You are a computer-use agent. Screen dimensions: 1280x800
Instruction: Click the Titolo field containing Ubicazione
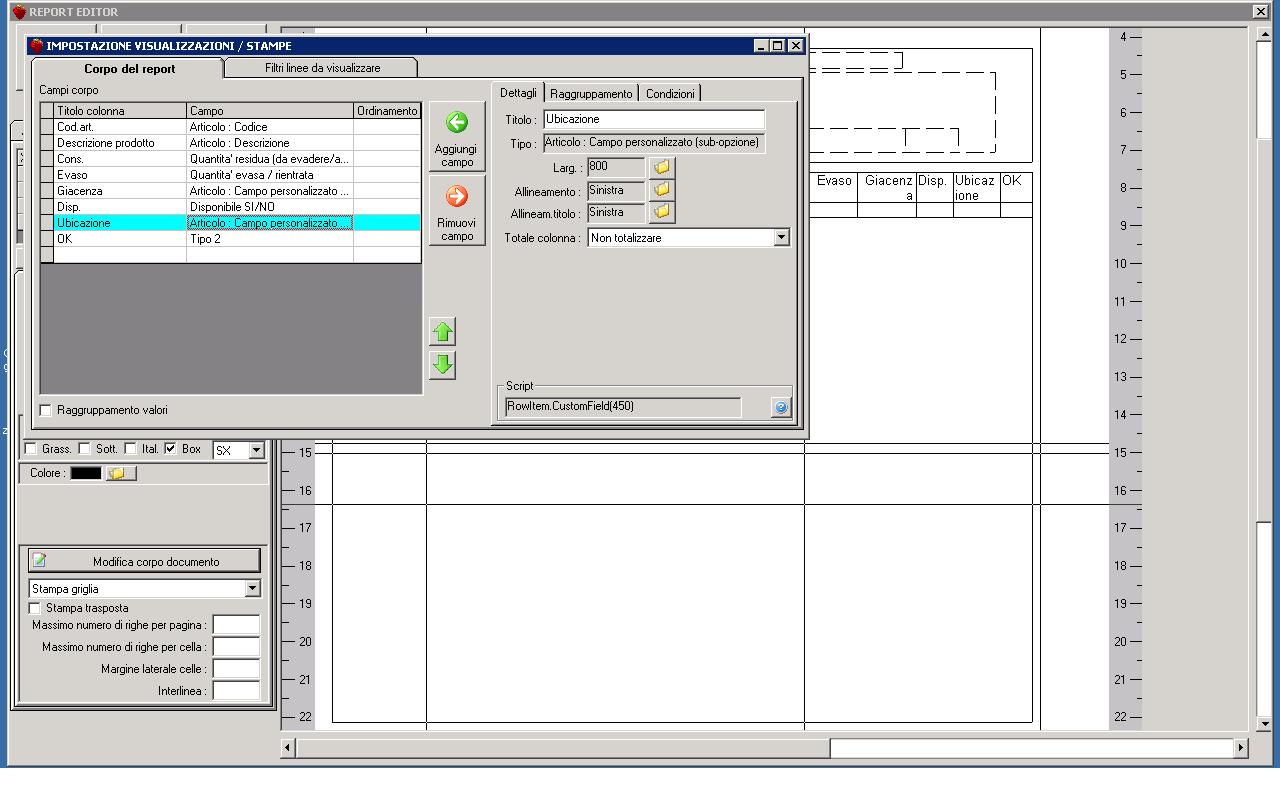click(654, 120)
